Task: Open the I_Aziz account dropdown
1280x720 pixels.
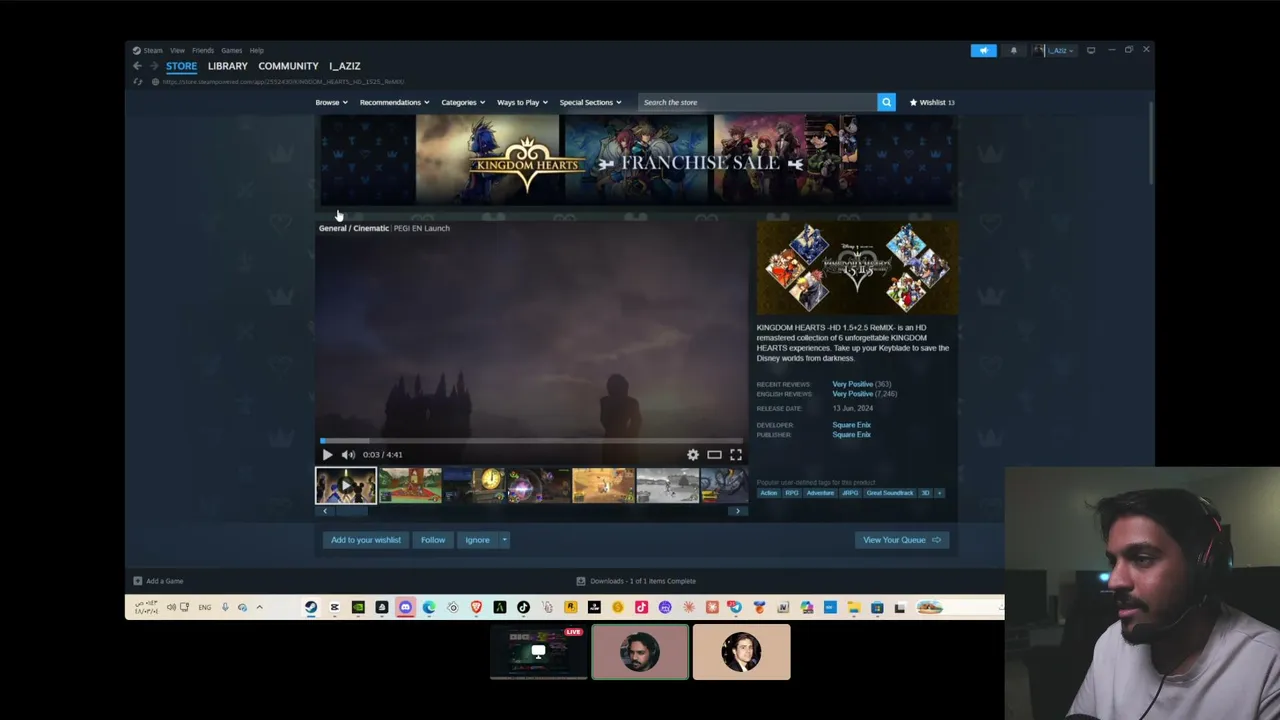Action: coord(1054,50)
